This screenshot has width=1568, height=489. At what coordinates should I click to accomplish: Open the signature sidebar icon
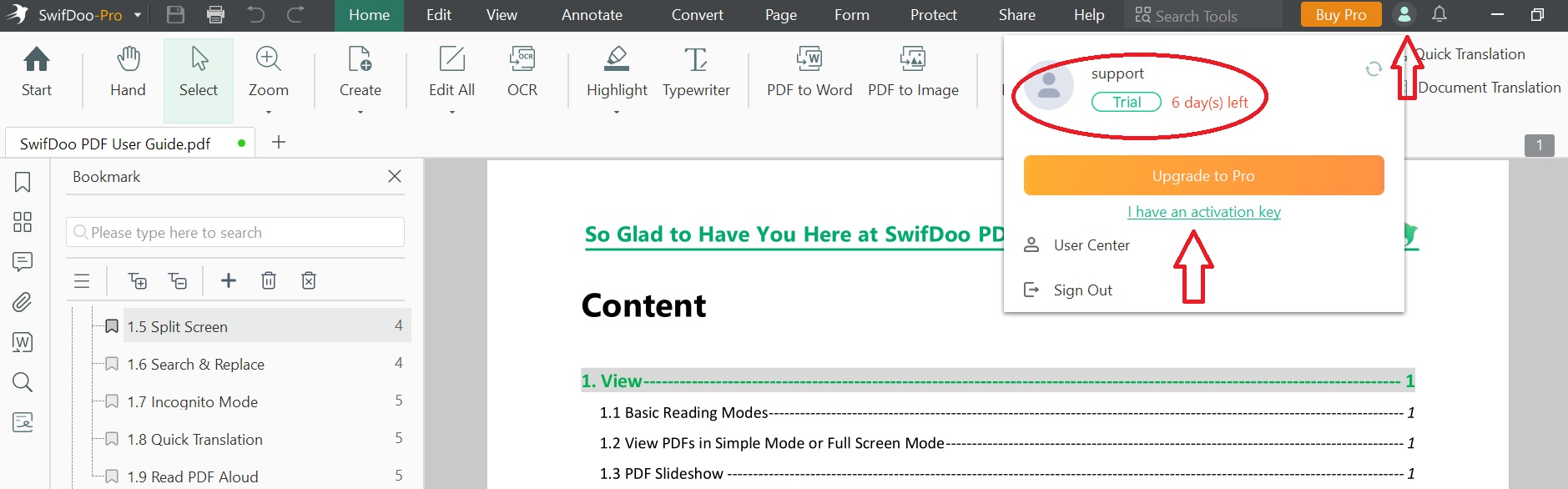click(x=23, y=422)
